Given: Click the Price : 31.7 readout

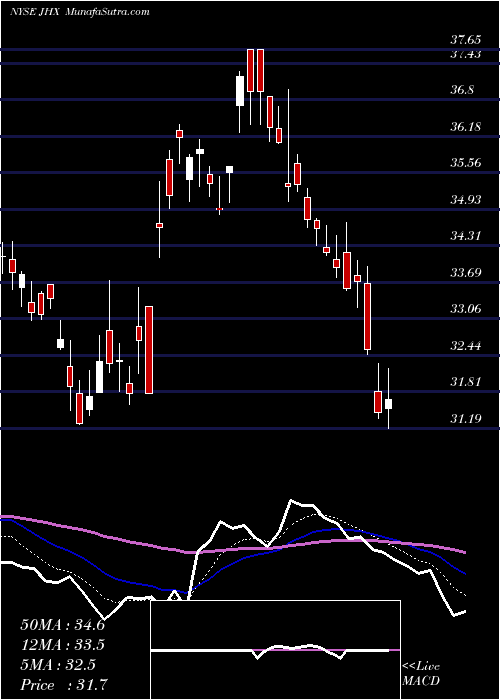Looking at the screenshot, I should click(63, 685).
